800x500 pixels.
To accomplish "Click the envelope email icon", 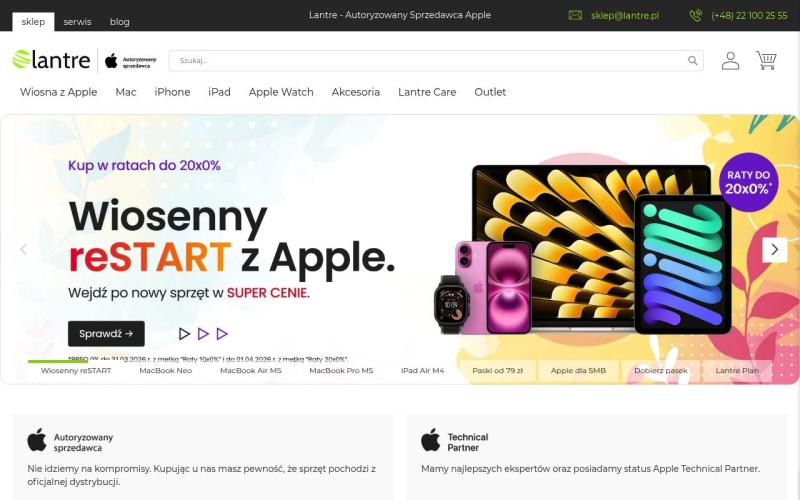I will [x=575, y=15].
